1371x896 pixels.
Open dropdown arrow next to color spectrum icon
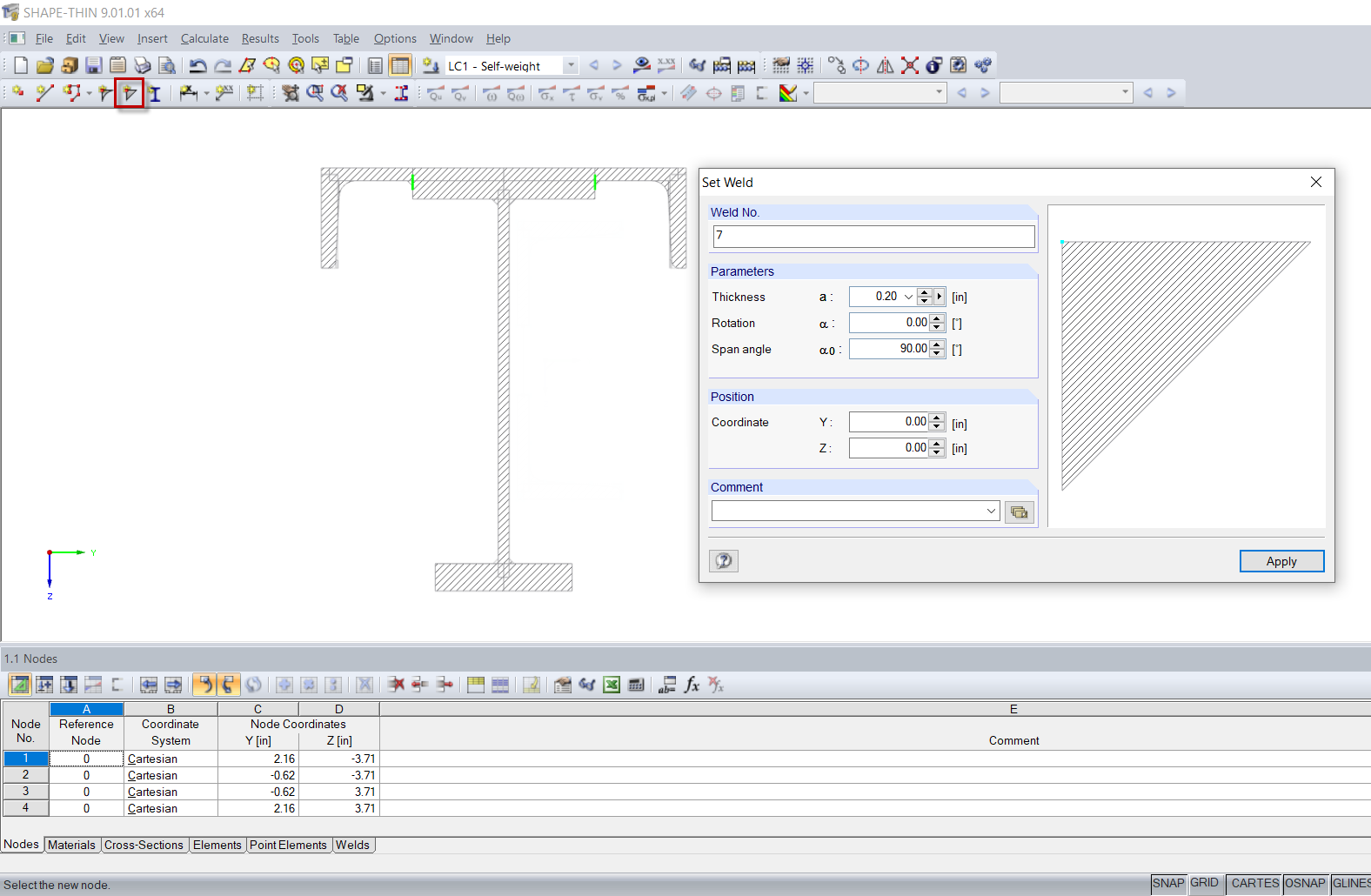(806, 93)
